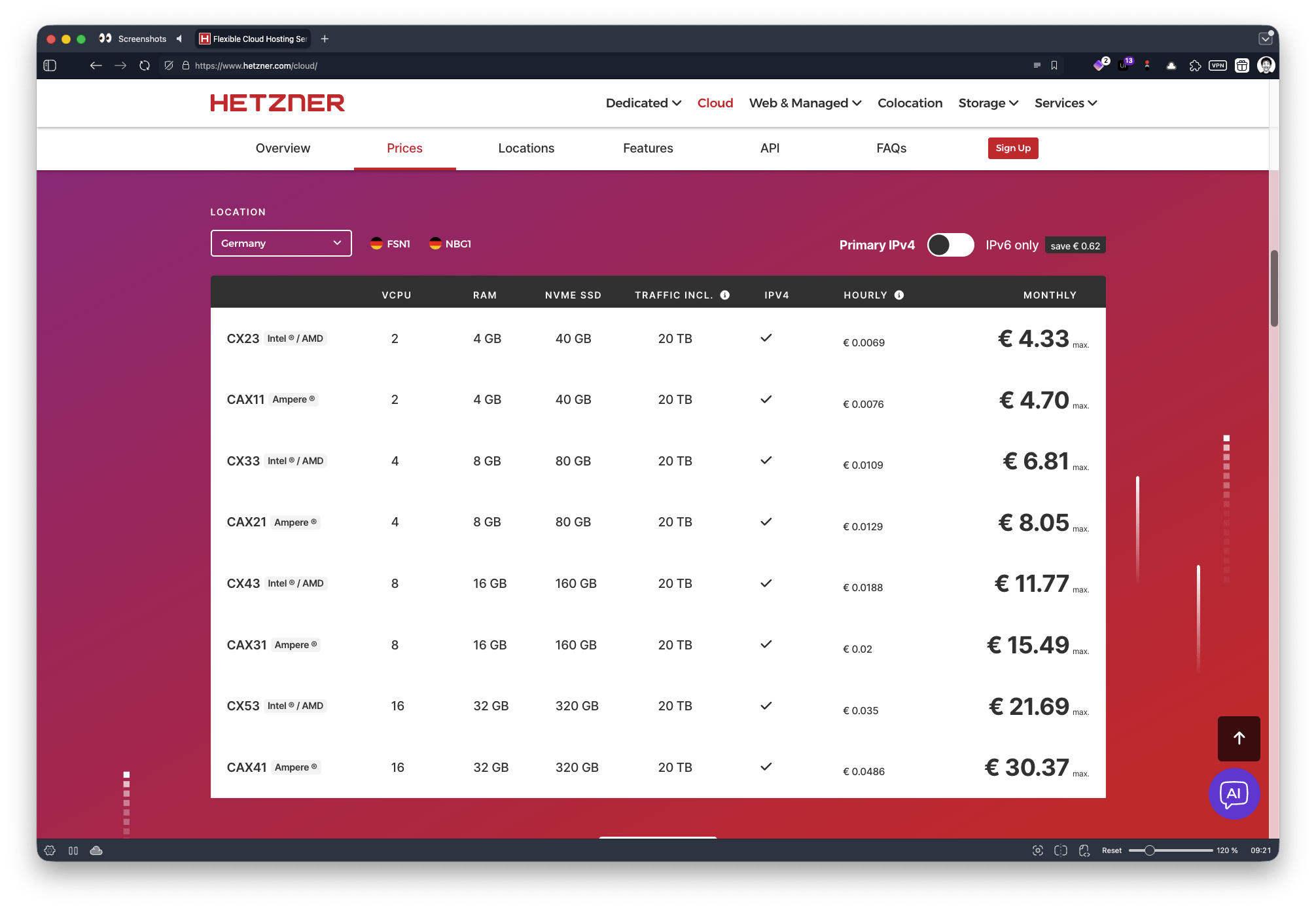Click the scroll-to-top arrow button
Image resolution: width=1316 pixels, height=910 pixels.
pyautogui.click(x=1238, y=738)
